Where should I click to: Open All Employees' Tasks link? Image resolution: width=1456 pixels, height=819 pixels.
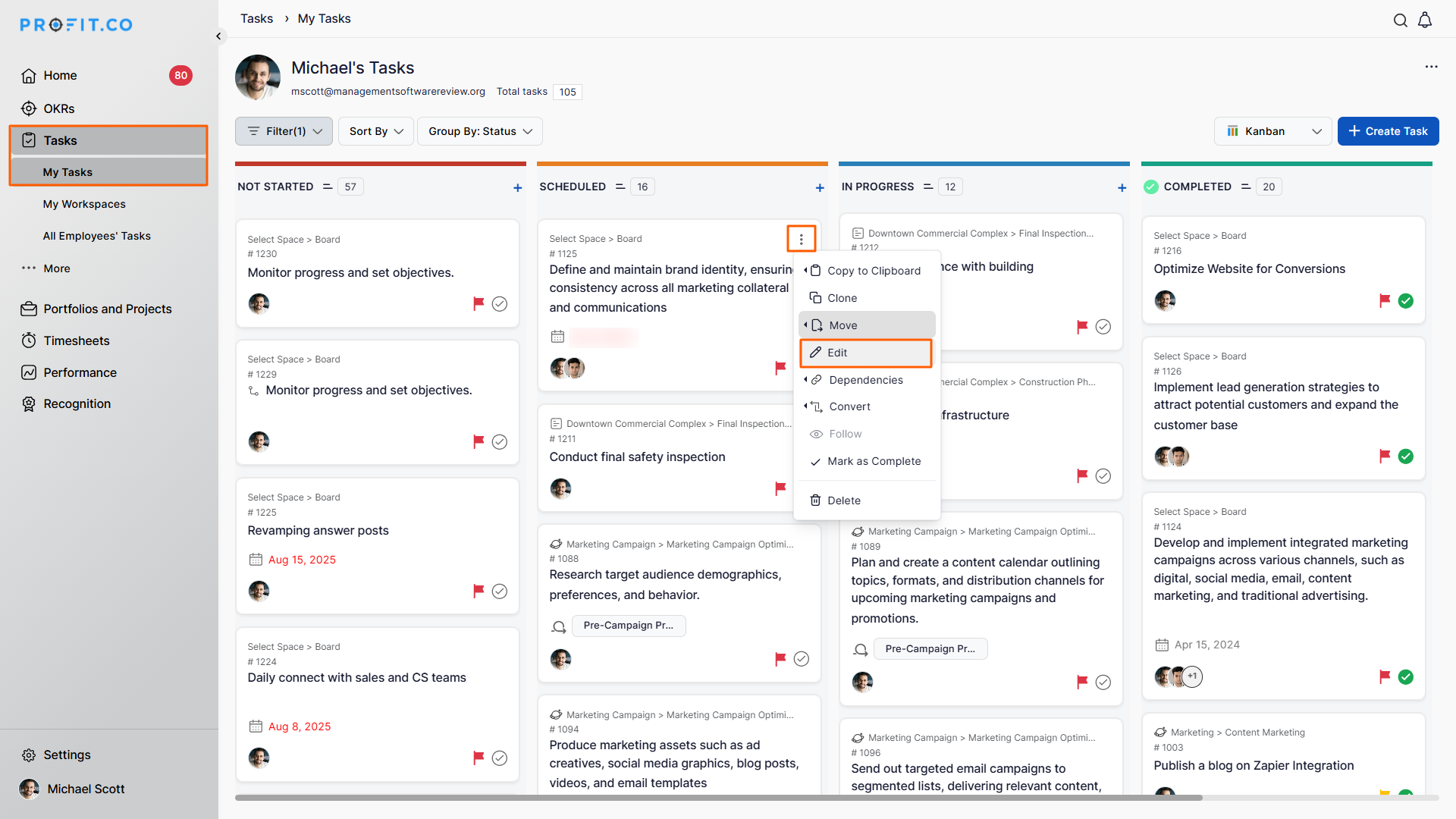click(x=97, y=236)
